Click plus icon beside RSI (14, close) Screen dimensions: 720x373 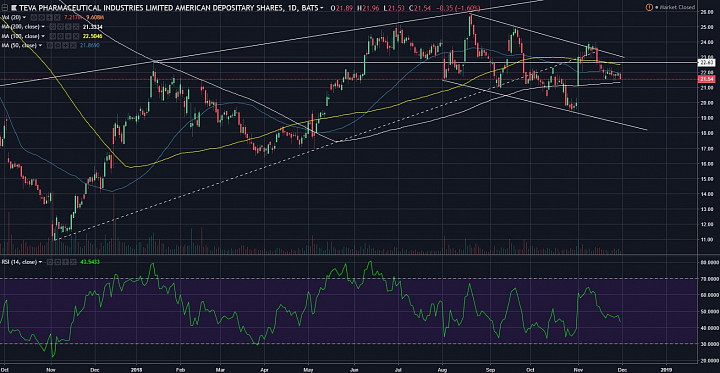point(65,262)
